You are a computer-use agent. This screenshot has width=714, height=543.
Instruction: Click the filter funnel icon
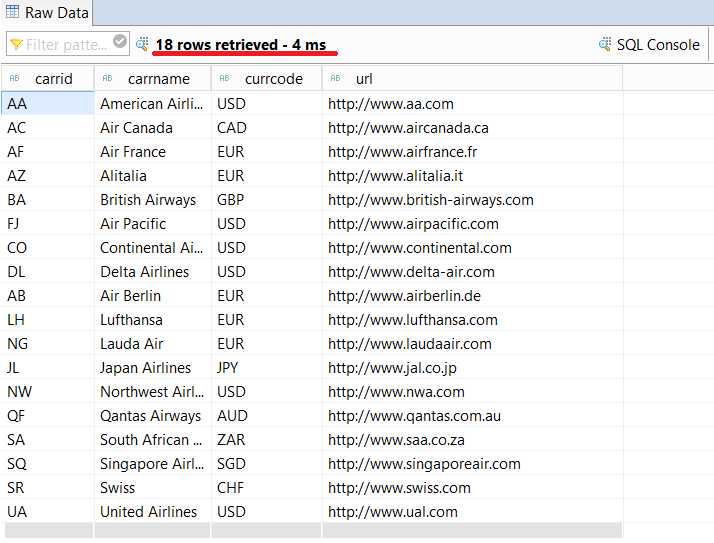click(16, 44)
